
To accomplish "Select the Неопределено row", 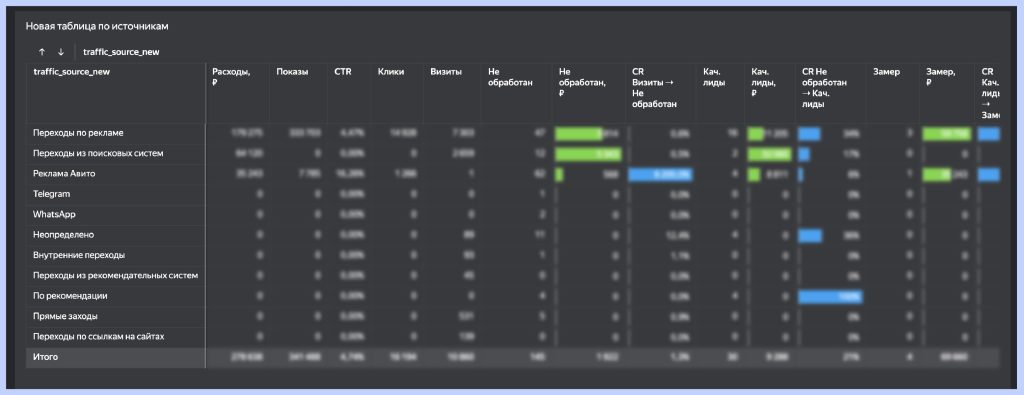I will 513,235.
